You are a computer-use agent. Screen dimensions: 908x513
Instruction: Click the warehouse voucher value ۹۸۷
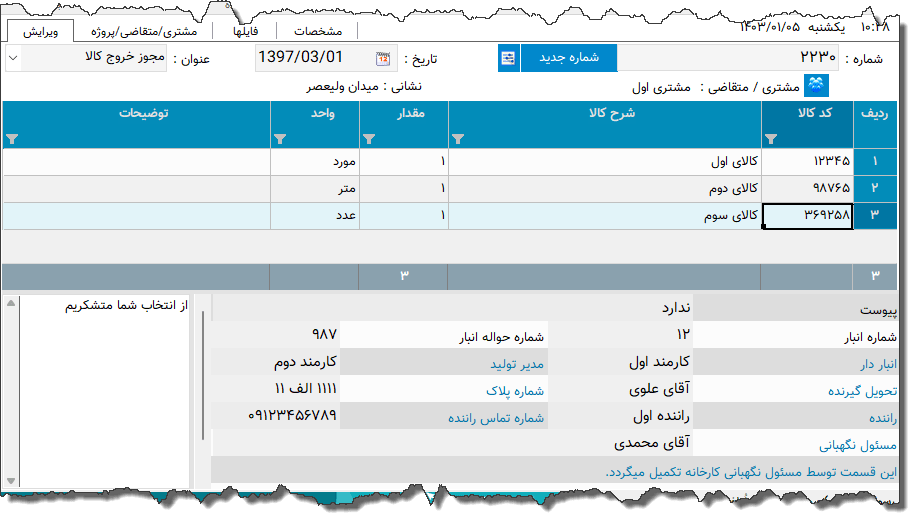pos(324,334)
